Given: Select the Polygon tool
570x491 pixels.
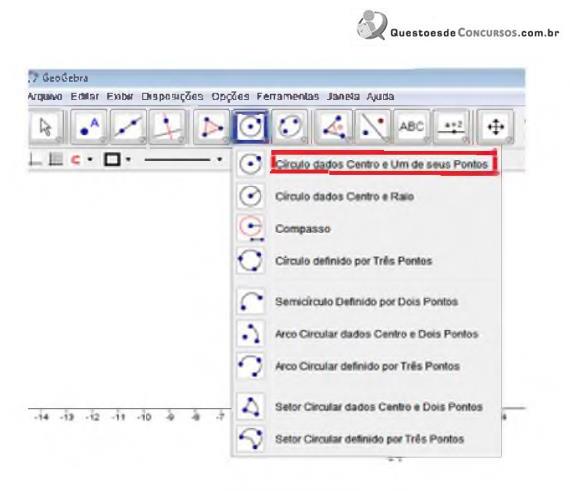Looking at the screenshot, I should coord(212,127).
